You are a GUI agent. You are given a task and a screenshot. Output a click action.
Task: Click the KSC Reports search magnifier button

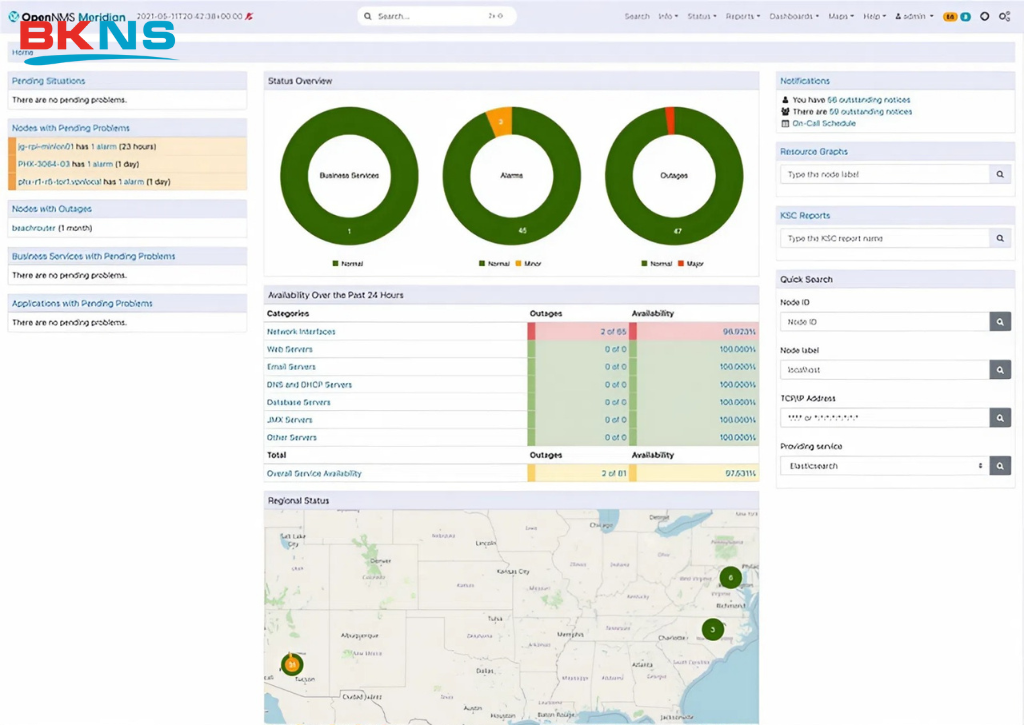click(x=1000, y=238)
